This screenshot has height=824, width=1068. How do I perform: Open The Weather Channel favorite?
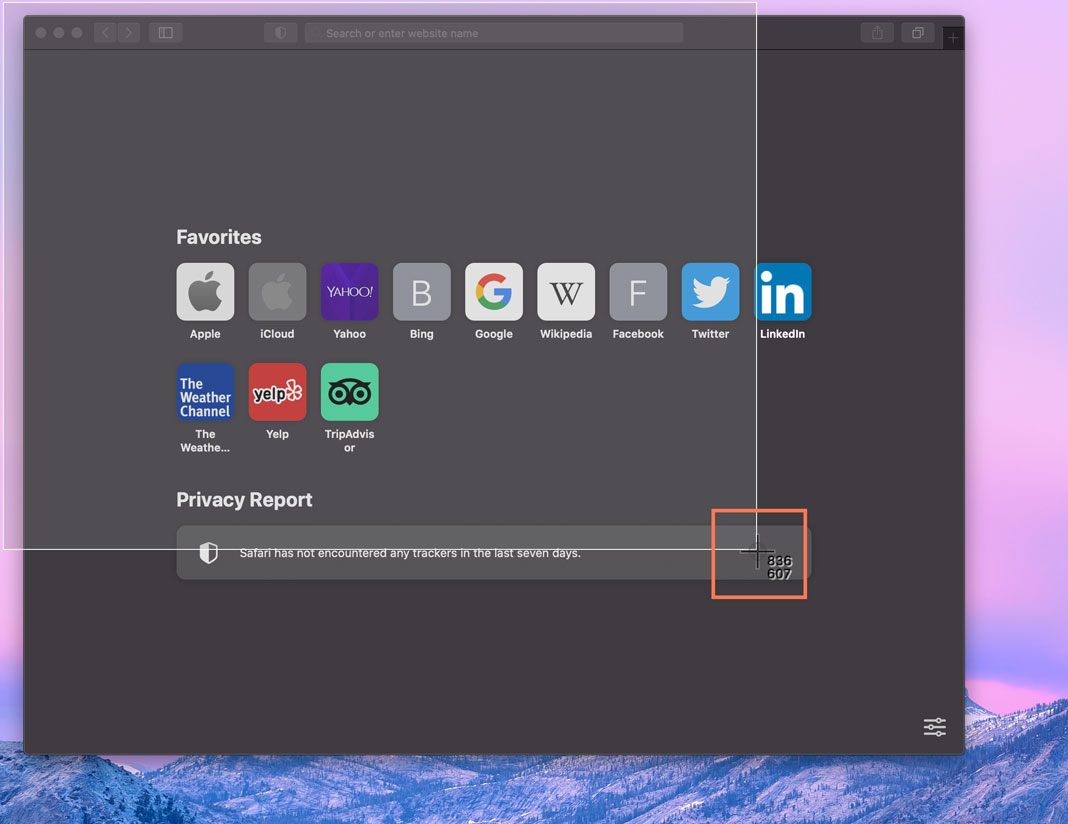205,392
